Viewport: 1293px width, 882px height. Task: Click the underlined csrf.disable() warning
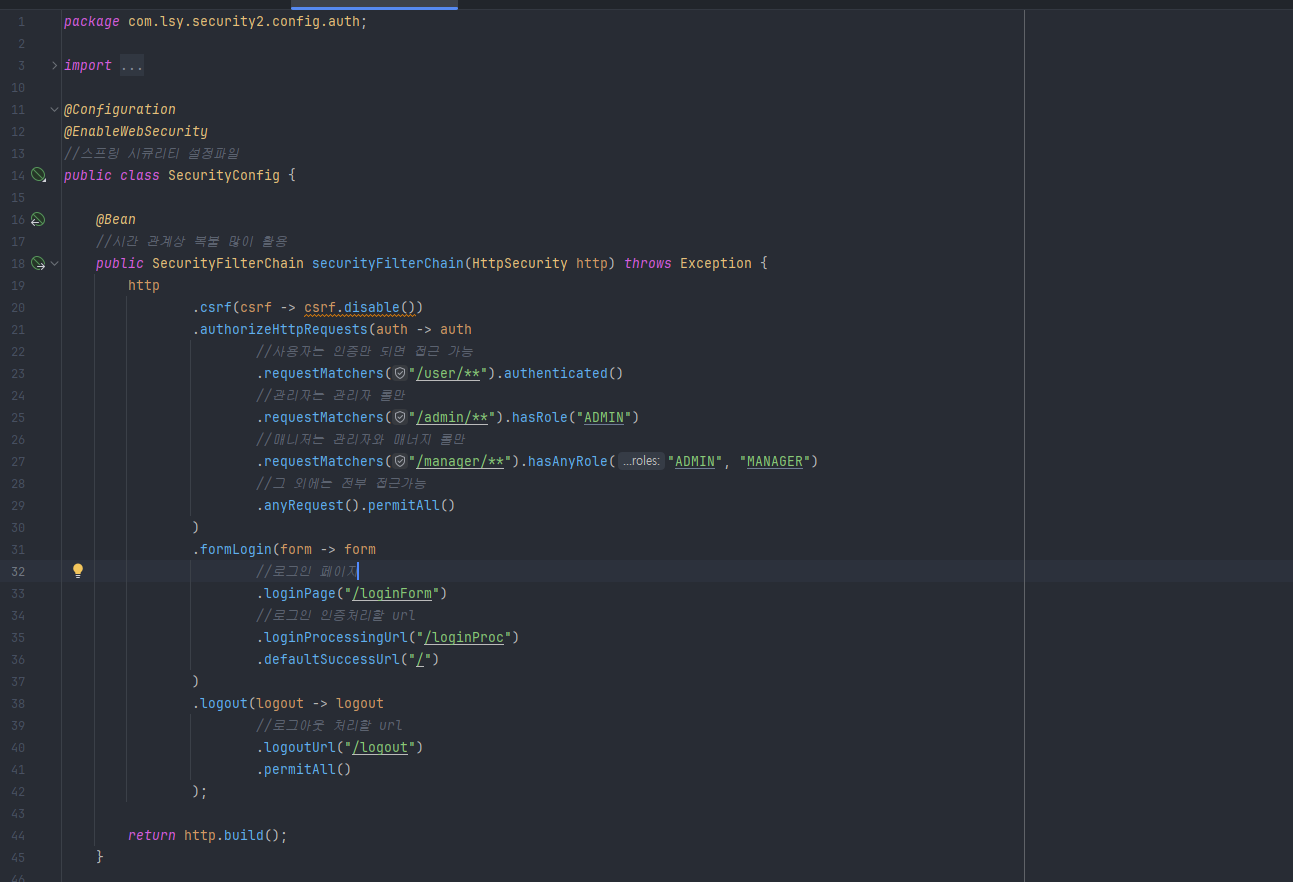360,307
